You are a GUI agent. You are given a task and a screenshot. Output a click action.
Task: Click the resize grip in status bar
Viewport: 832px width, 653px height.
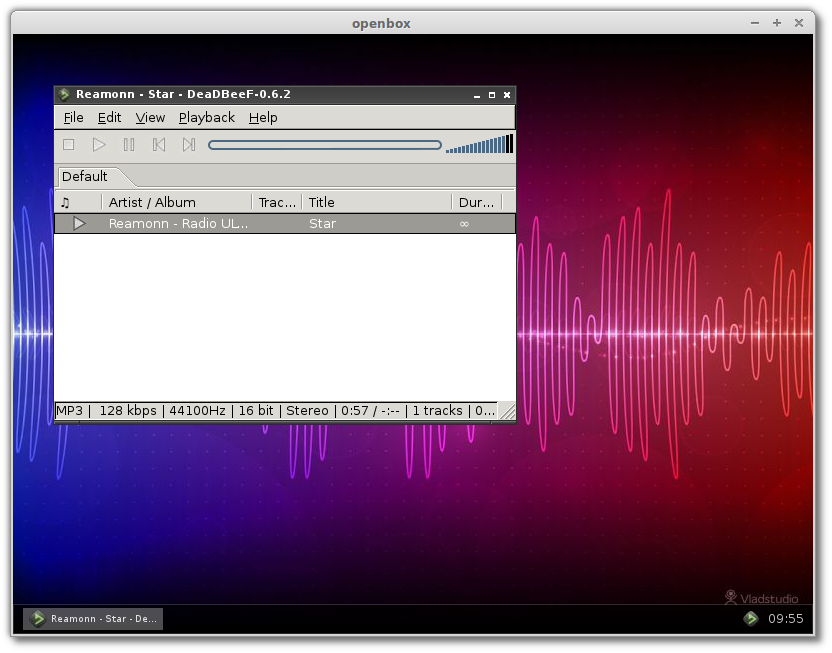point(507,411)
